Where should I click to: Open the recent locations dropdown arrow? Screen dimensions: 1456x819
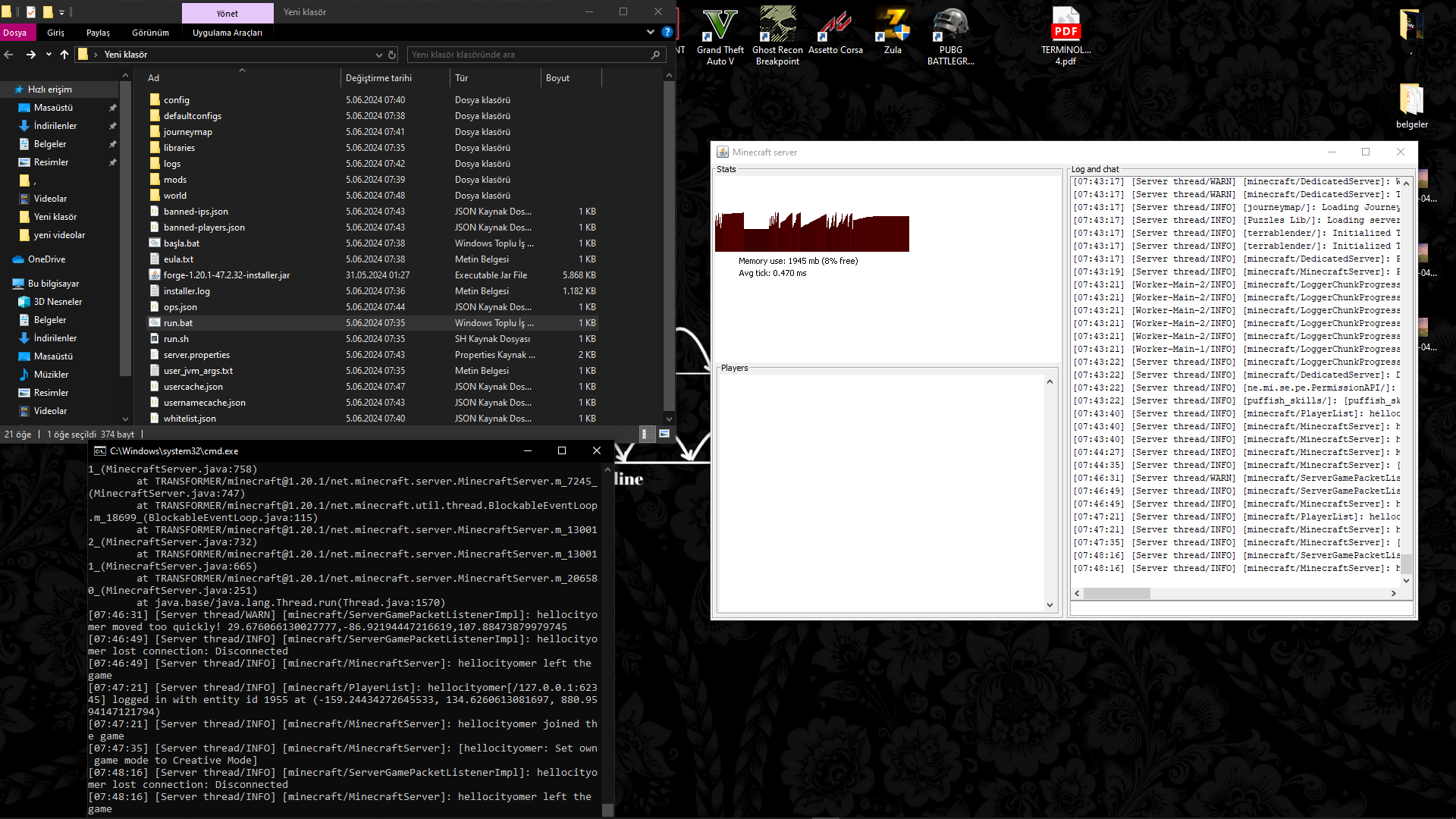[x=49, y=55]
